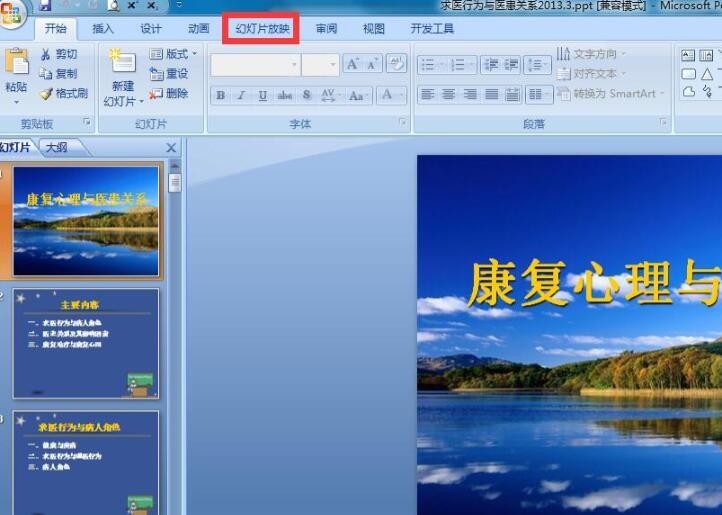The image size is (722, 515).
Task: Open the character spacing AV button
Action: 329,95
